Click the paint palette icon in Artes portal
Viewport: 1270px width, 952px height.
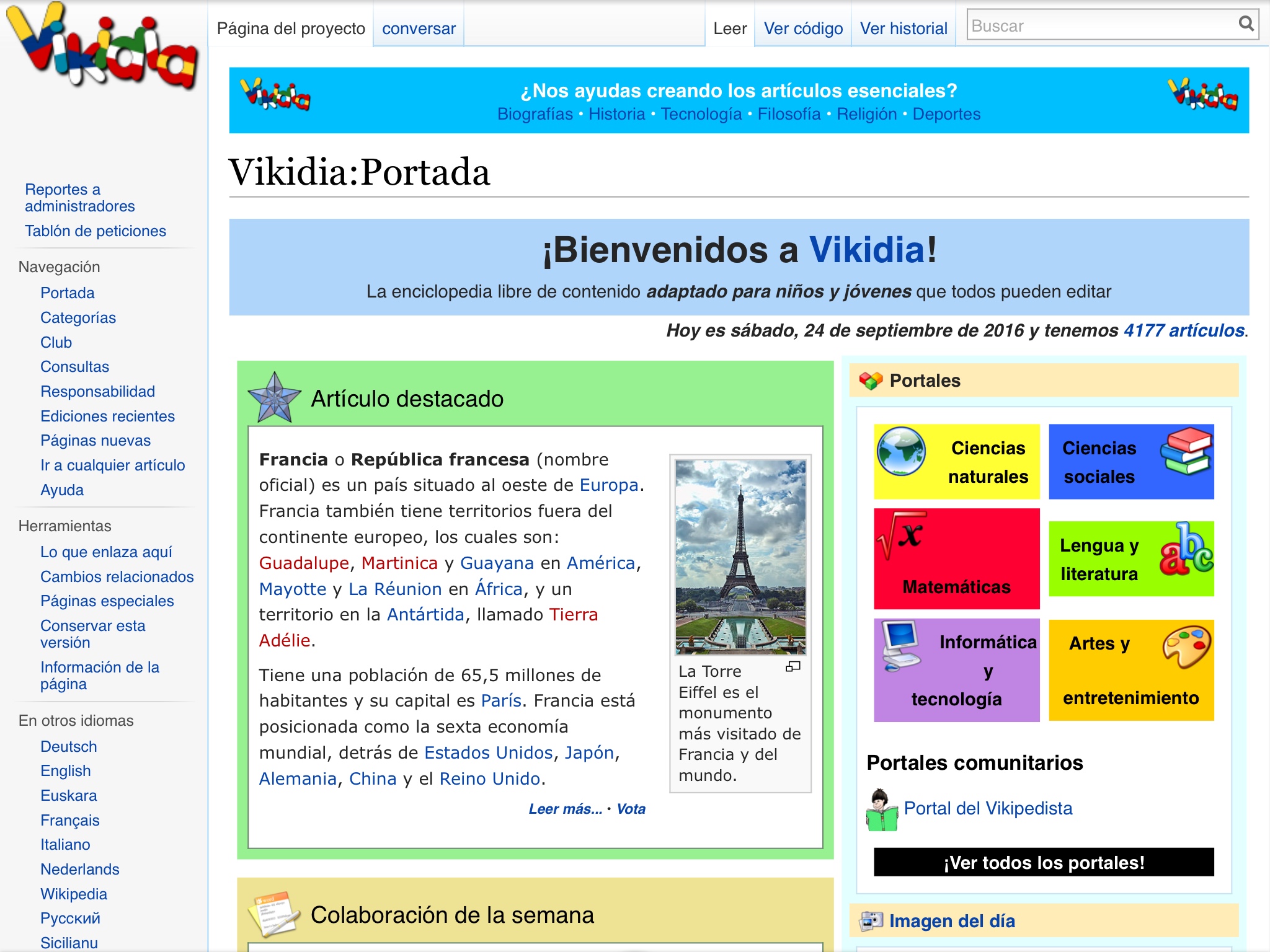1187,646
